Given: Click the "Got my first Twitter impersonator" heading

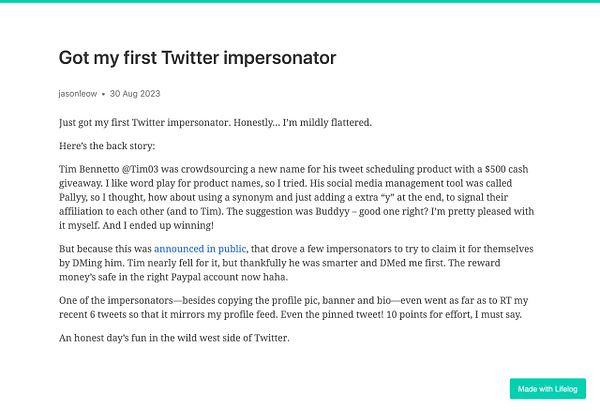Looking at the screenshot, I should click(197, 58).
